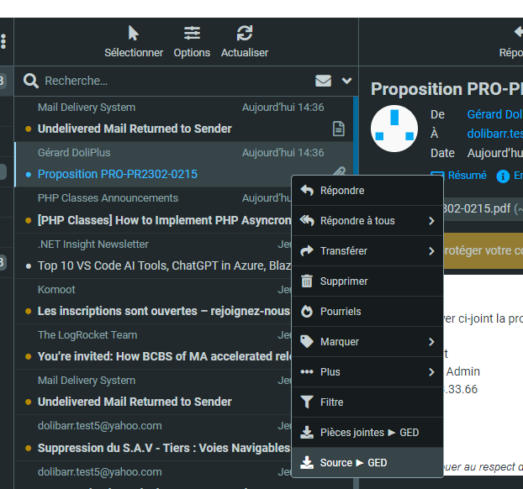Click the blue info circle icon
The image size is (523, 489).
click(x=503, y=176)
